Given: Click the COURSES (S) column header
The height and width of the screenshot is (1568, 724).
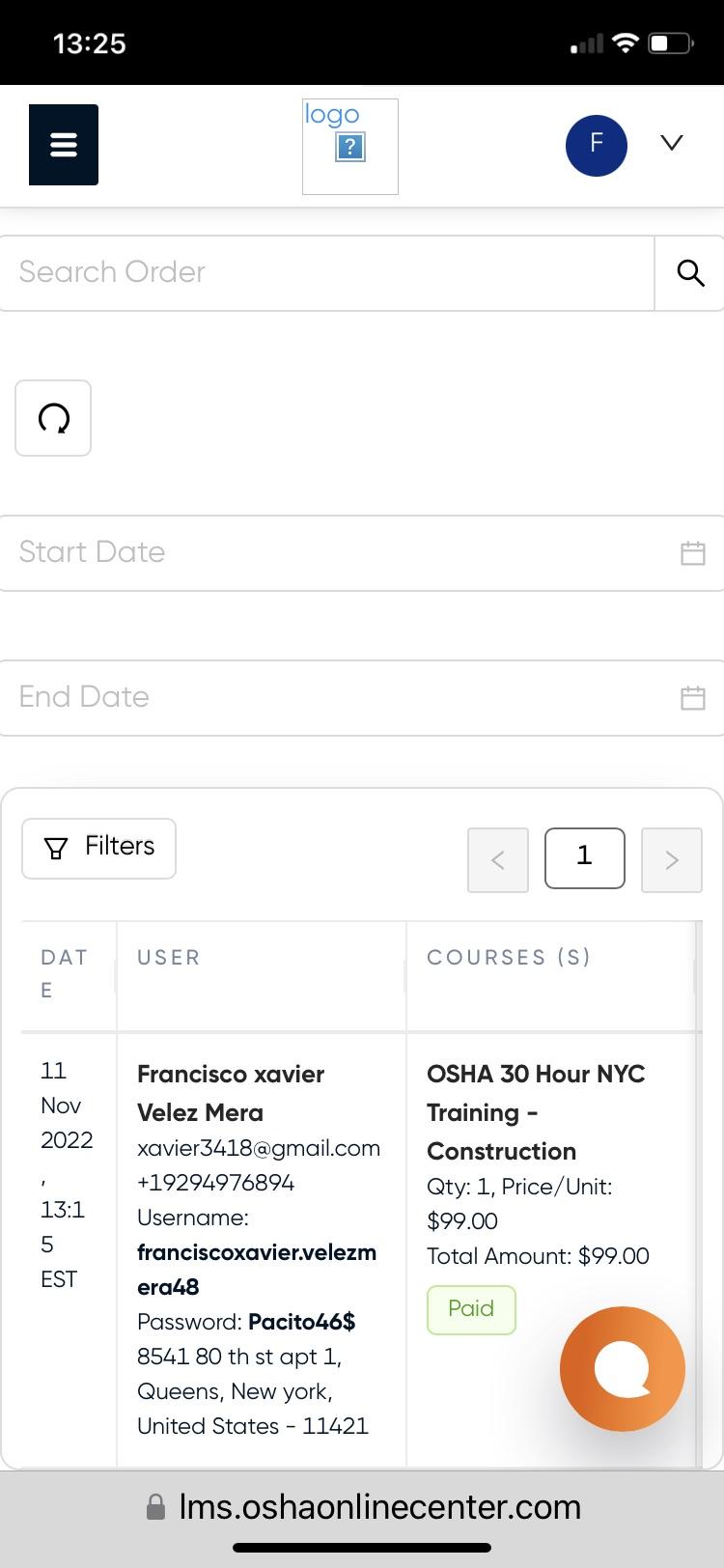Looking at the screenshot, I should click(x=509, y=958).
